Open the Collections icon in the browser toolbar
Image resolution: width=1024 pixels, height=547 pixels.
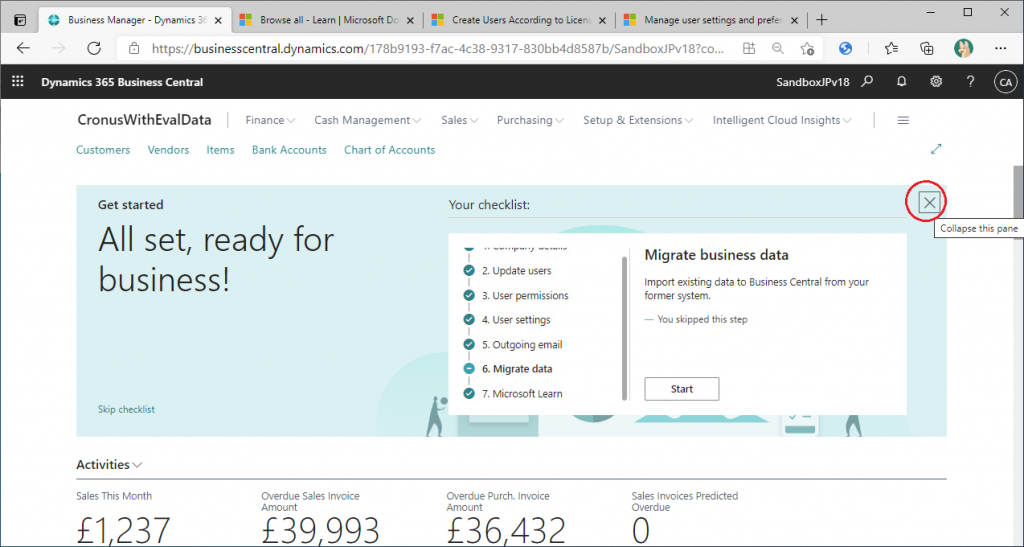927,48
